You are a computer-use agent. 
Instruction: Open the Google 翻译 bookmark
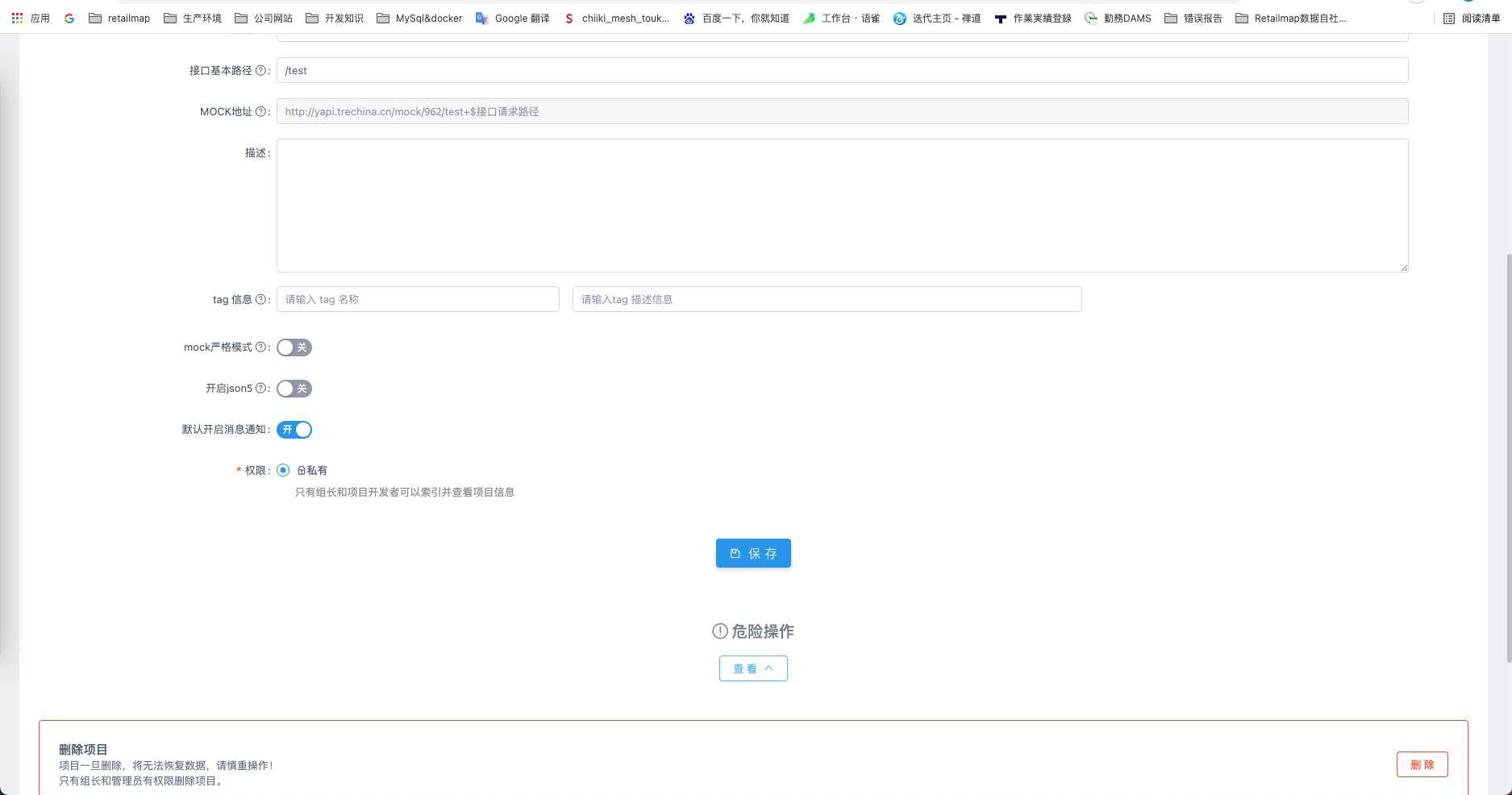click(512, 18)
